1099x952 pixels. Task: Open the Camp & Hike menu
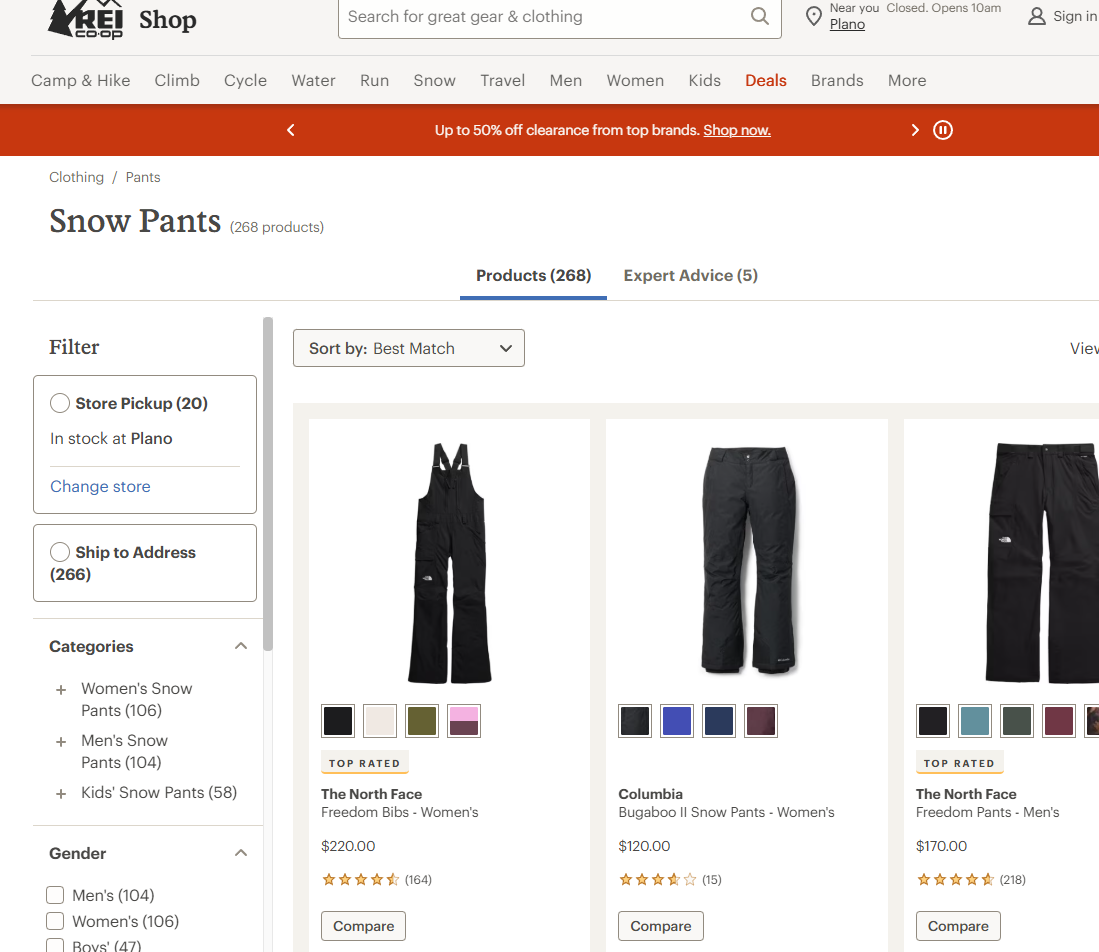click(81, 81)
